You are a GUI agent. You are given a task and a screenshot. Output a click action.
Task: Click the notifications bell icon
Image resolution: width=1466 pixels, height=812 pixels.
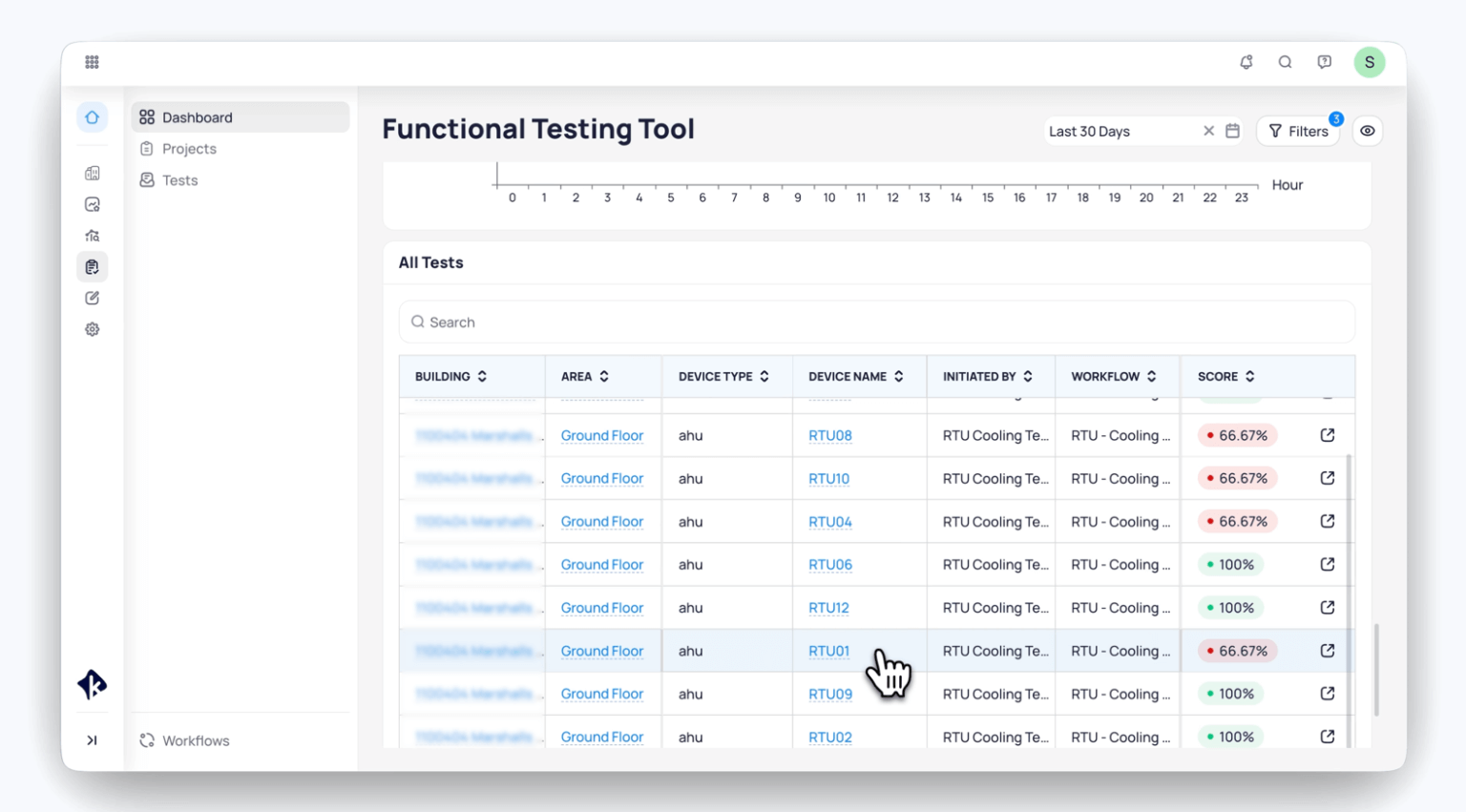[1246, 62]
